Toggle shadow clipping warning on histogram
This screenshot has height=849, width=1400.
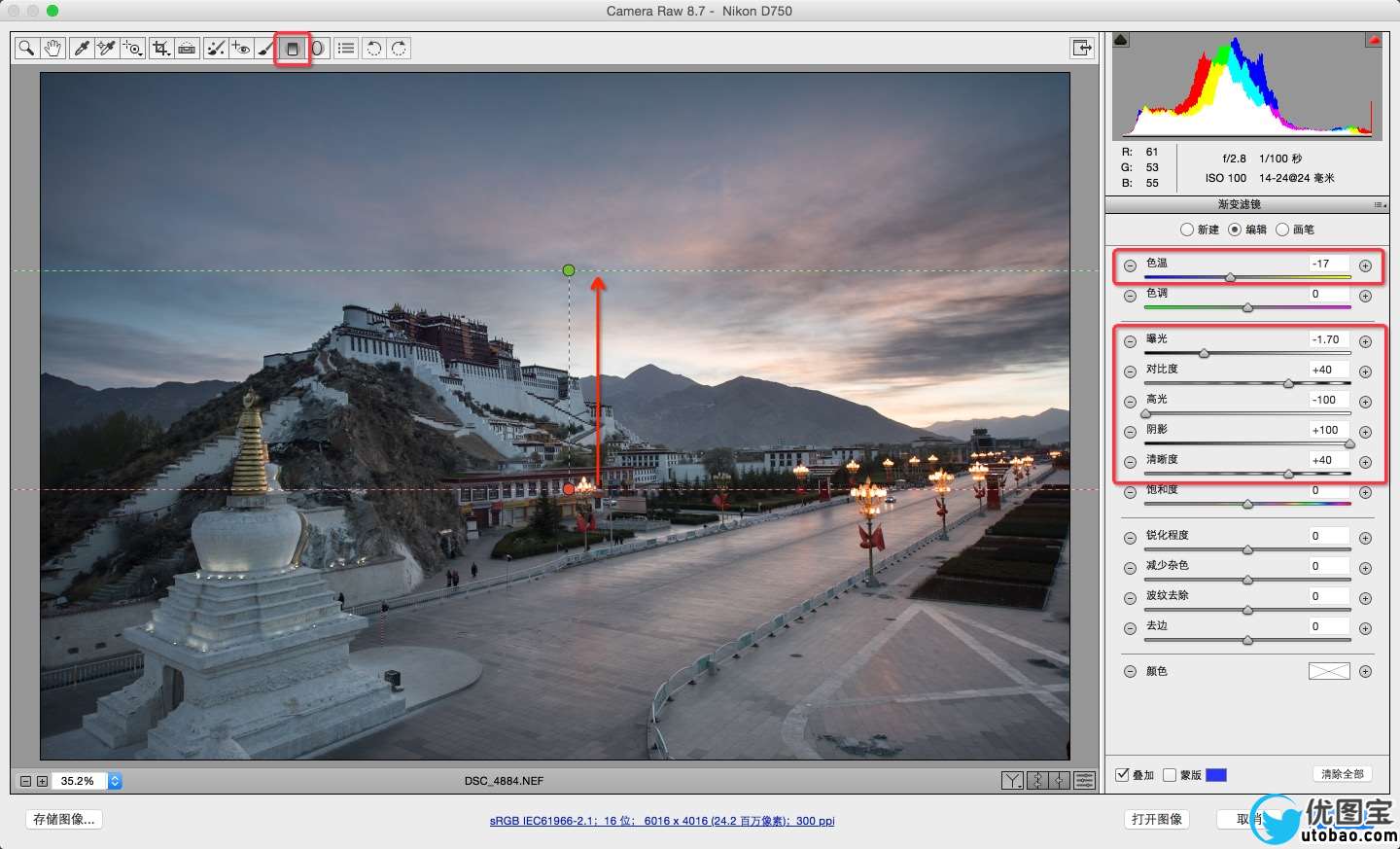coord(1121,40)
